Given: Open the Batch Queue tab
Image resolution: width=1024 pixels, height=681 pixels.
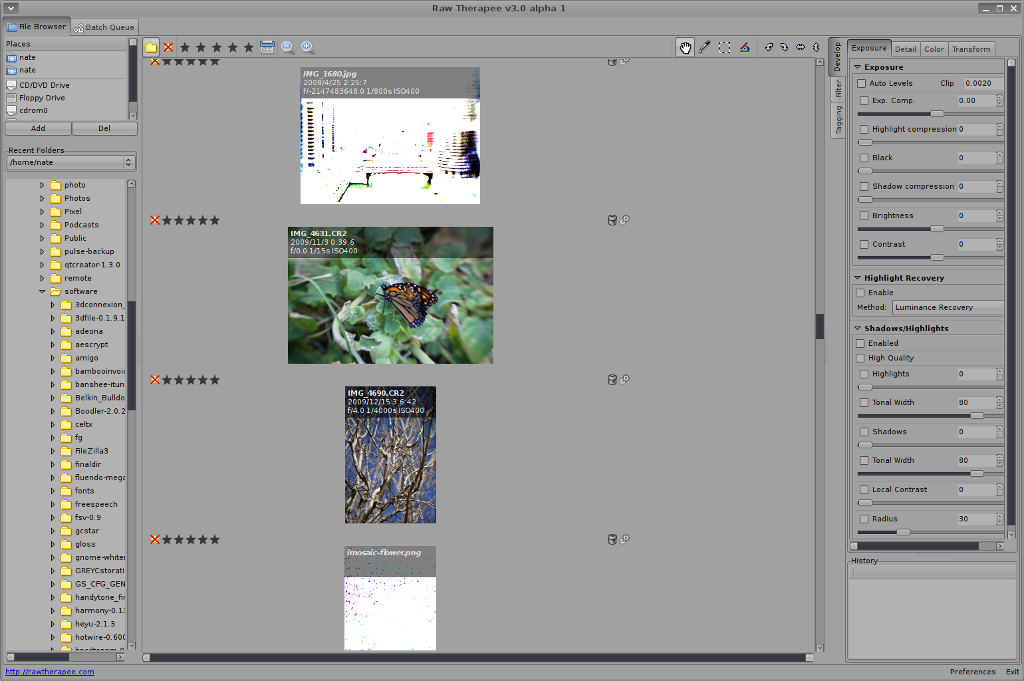Looking at the screenshot, I should pyautogui.click(x=104, y=28).
